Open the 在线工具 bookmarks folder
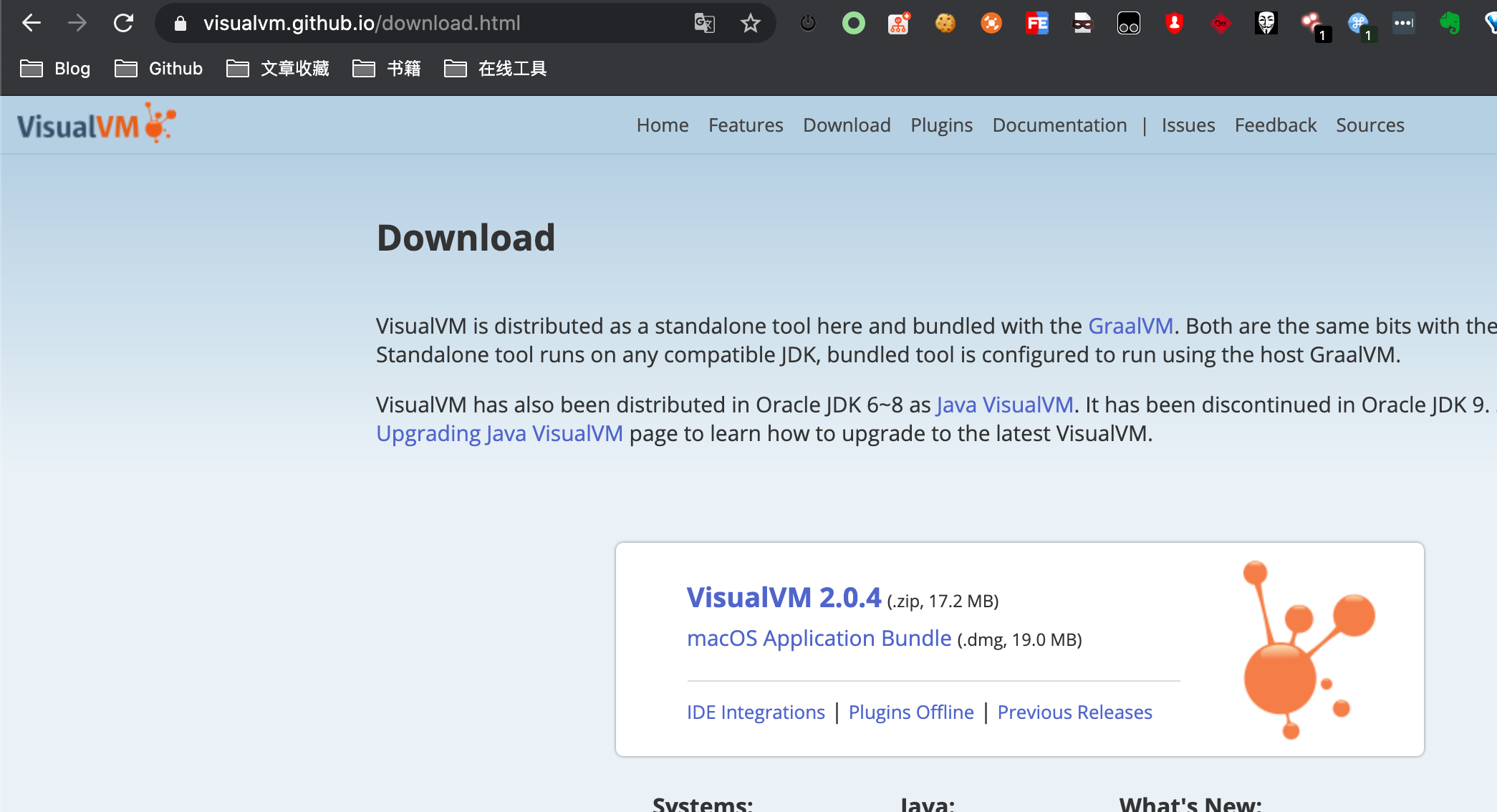 pos(495,69)
